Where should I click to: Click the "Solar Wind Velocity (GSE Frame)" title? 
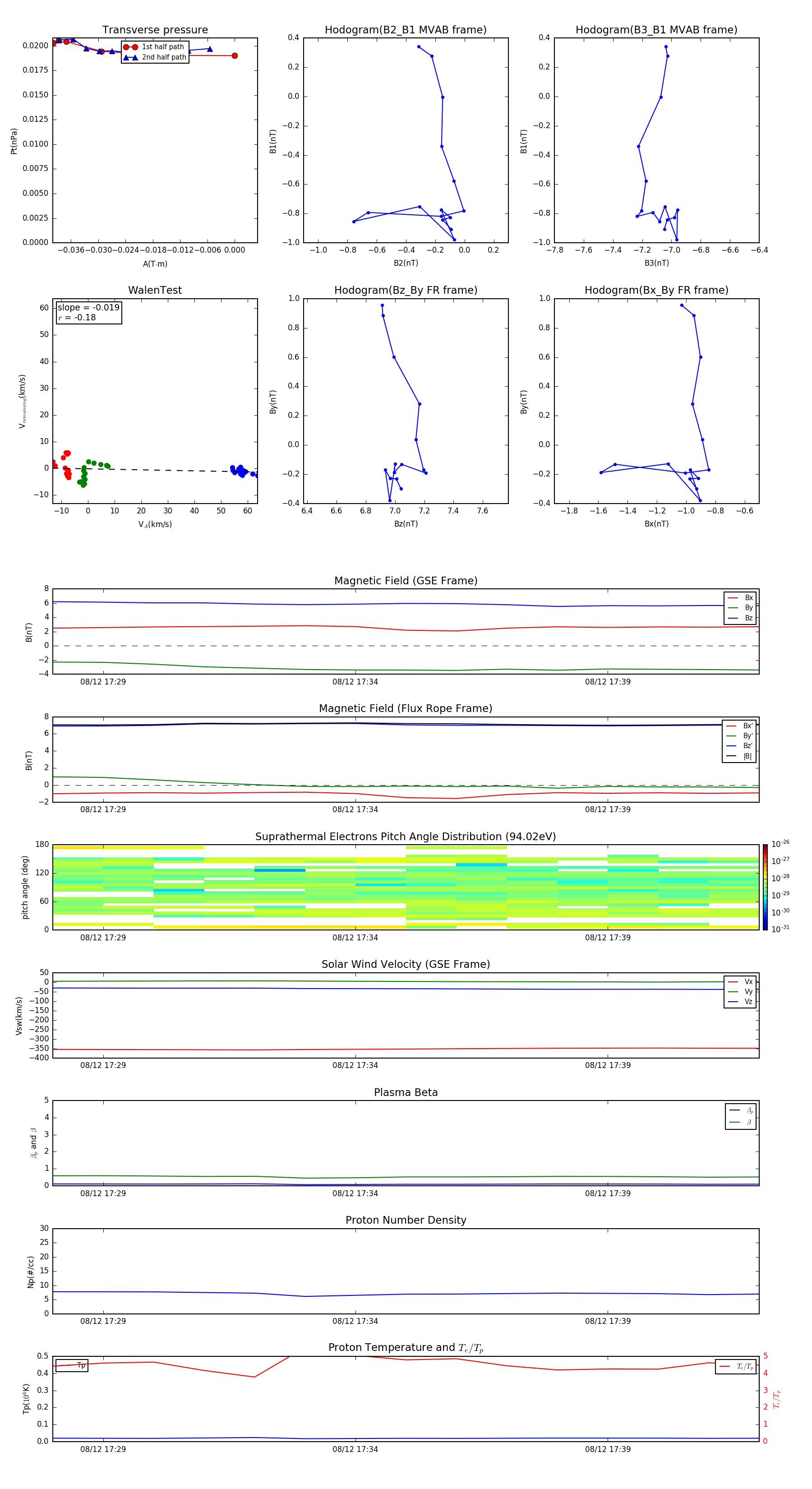406,965
